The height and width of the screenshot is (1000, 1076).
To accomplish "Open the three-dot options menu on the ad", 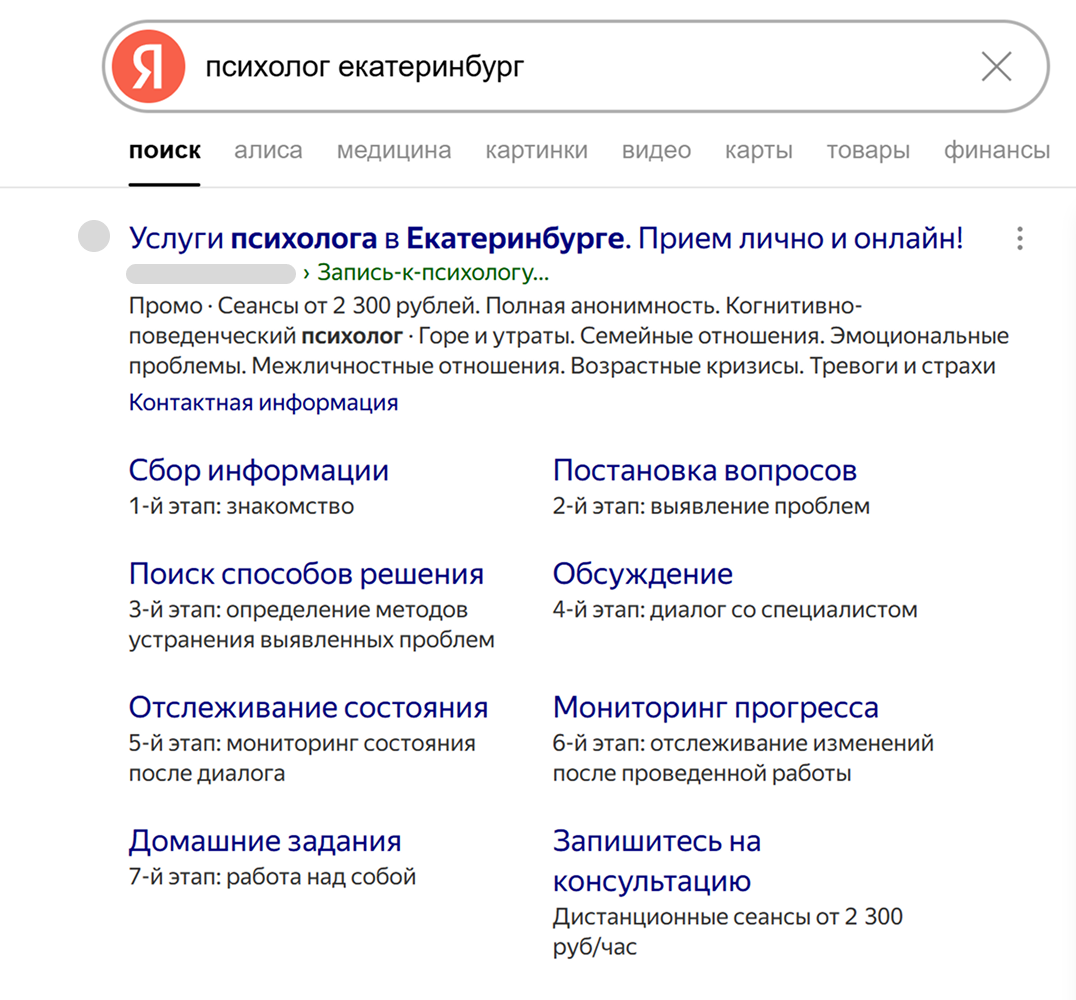I will (x=1019, y=239).
